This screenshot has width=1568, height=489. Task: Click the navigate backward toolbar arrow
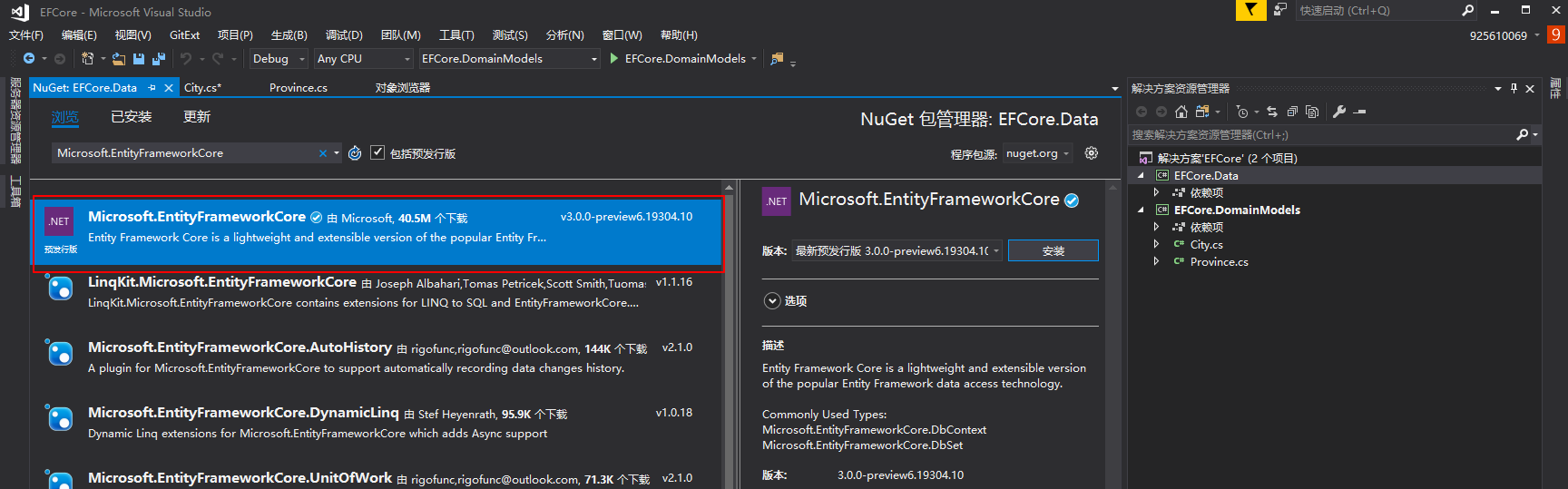click(29, 59)
